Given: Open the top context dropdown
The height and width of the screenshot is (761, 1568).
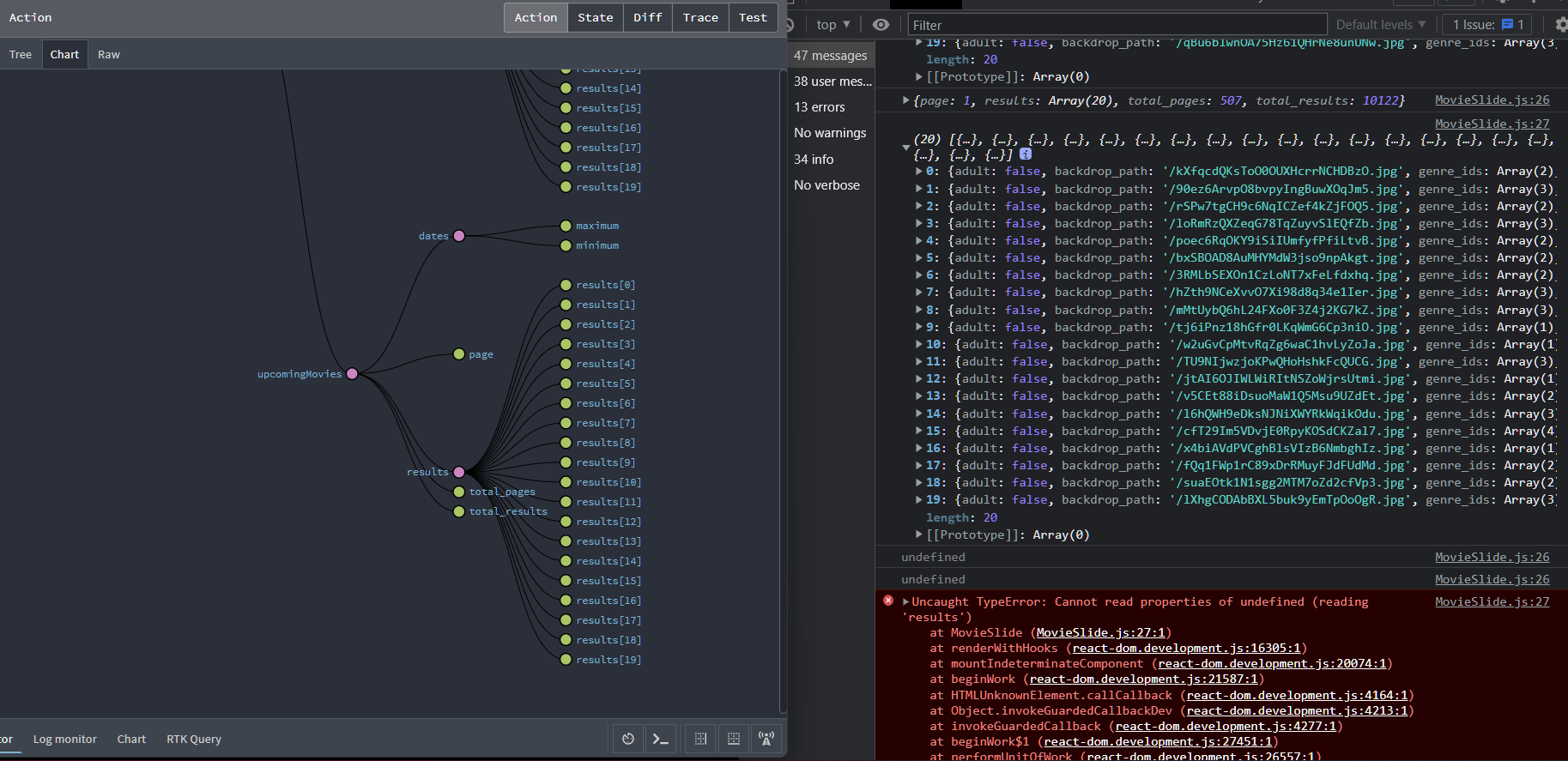Looking at the screenshot, I should pyautogui.click(x=833, y=25).
